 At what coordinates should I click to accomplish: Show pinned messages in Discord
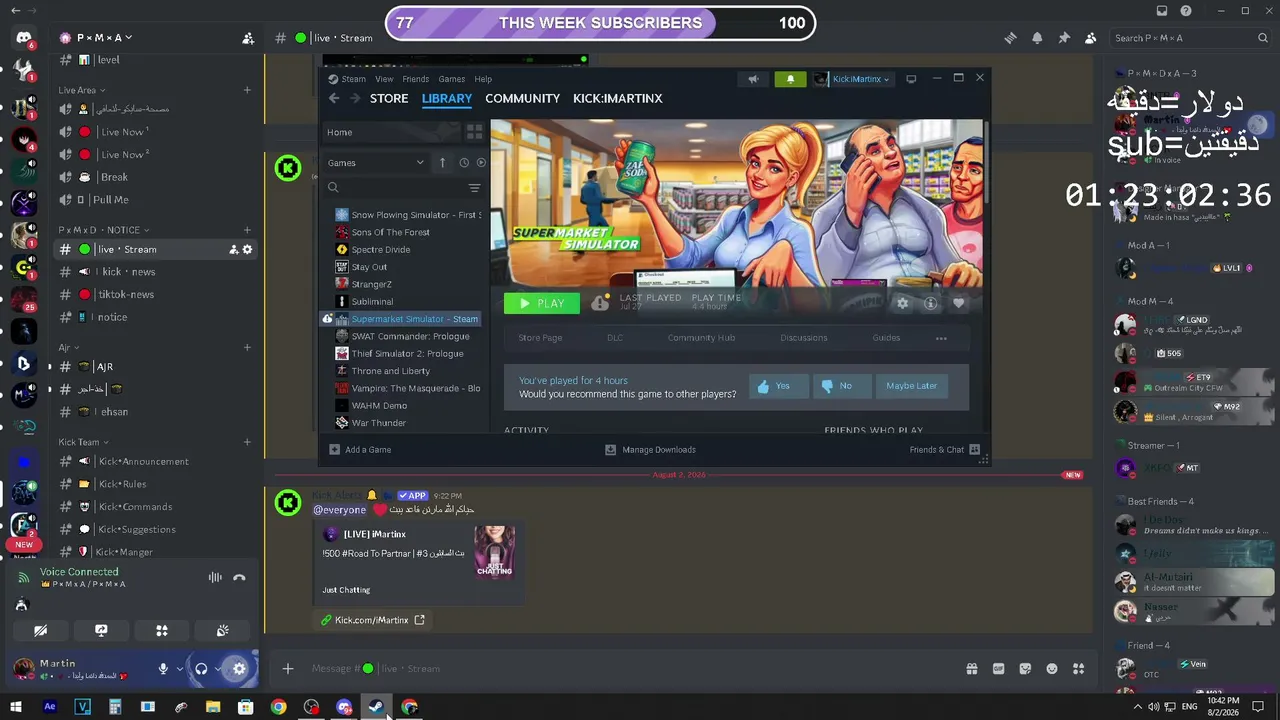pyautogui.click(x=1064, y=38)
